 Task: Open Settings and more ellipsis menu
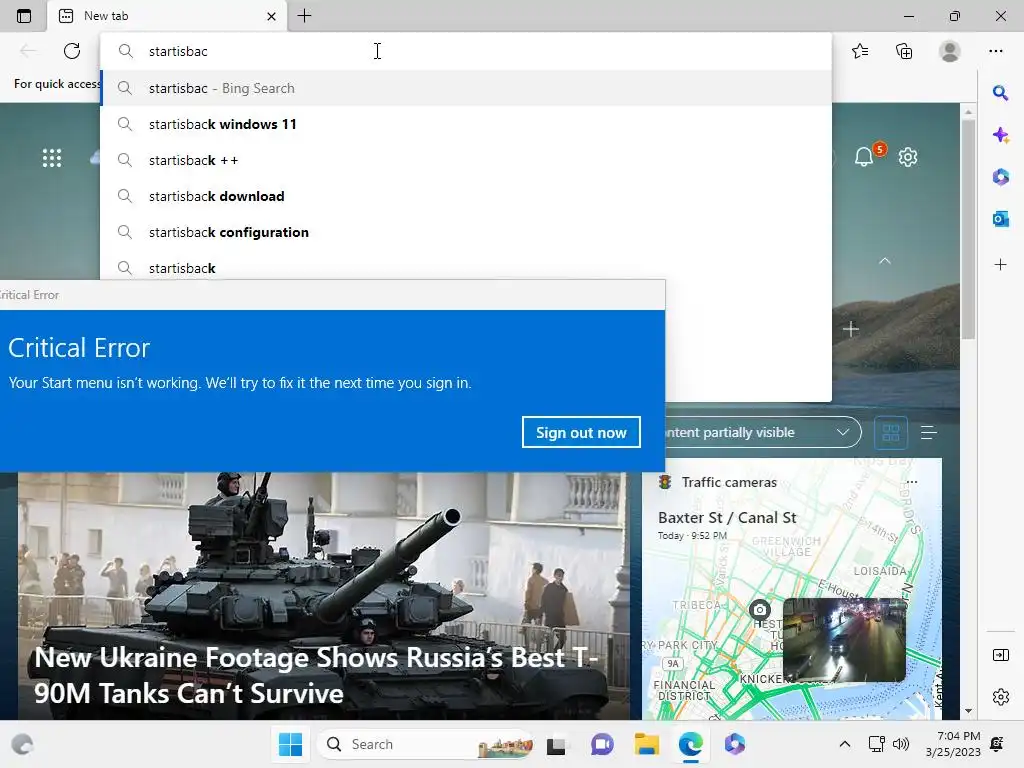[x=995, y=51]
